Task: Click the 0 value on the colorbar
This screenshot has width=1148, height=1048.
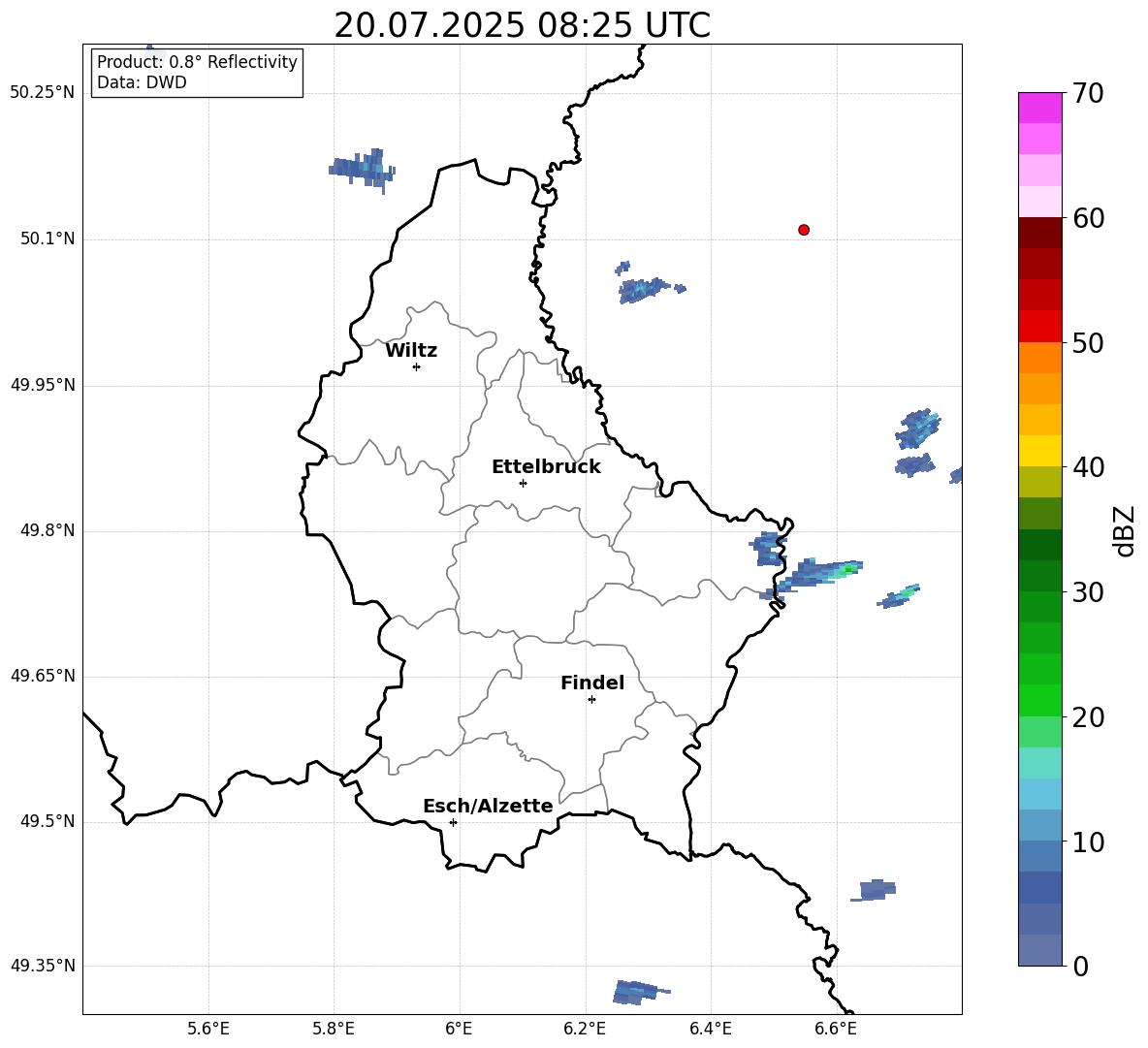Action: (x=1080, y=967)
